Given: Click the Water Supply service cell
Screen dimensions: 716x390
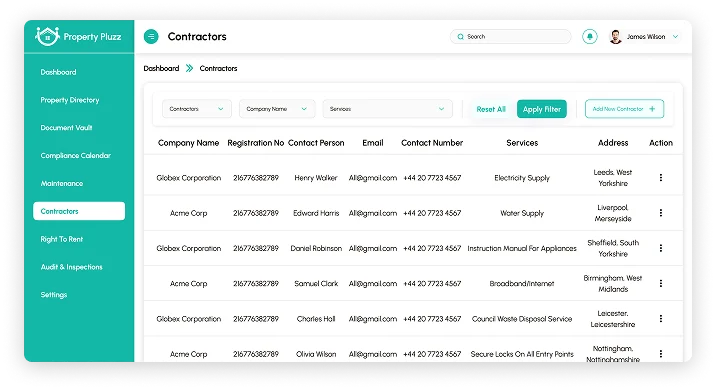Looking at the screenshot, I should pos(522,213).
